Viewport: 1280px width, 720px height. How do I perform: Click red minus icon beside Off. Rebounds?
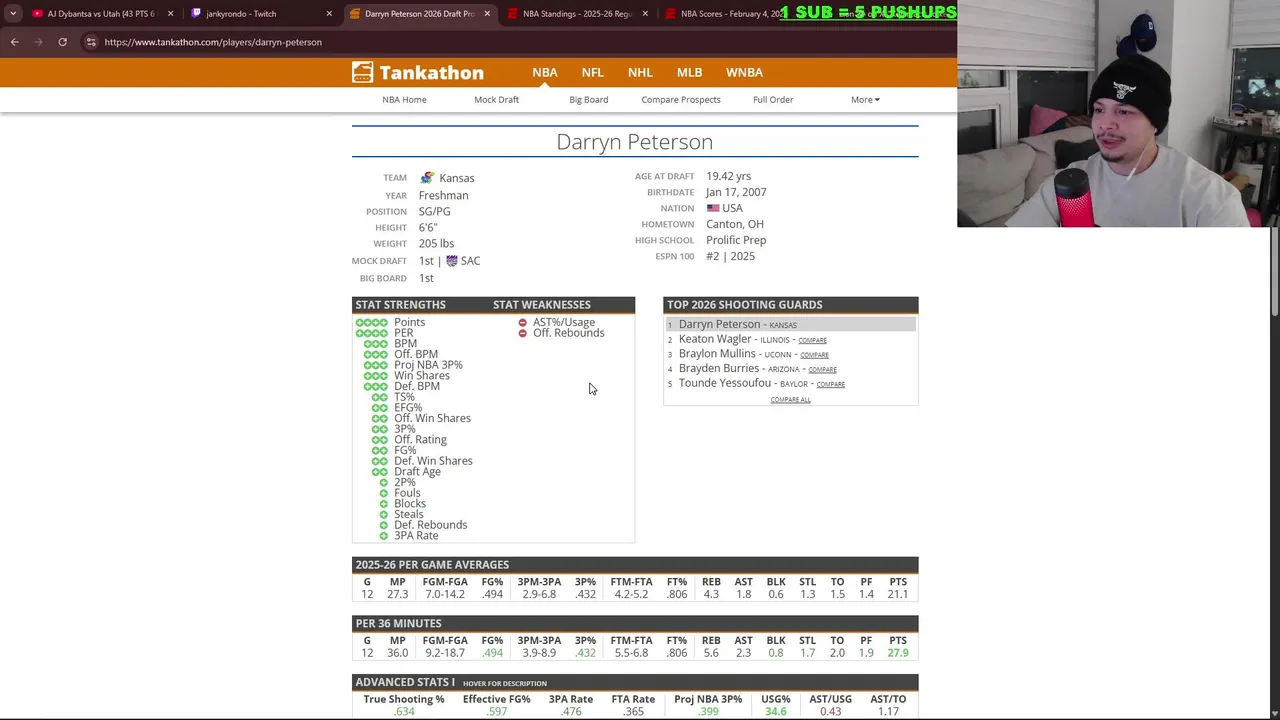[522, 333]
